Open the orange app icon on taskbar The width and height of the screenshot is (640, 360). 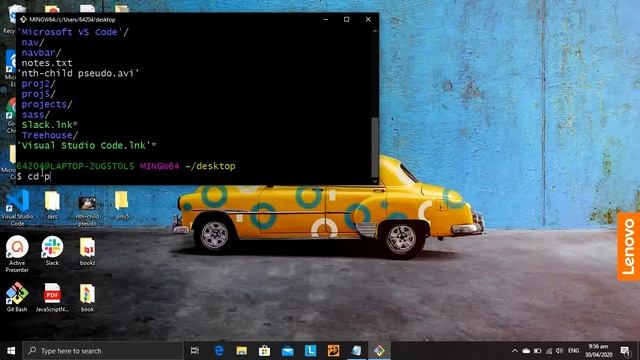click(333, 351)
